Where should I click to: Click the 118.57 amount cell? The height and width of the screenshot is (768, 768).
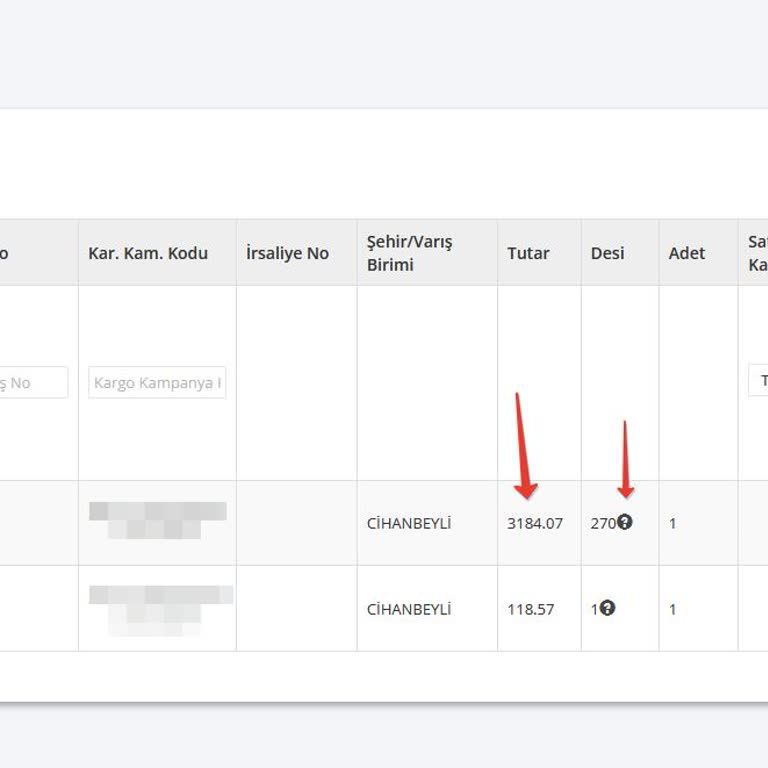point(530,609)
